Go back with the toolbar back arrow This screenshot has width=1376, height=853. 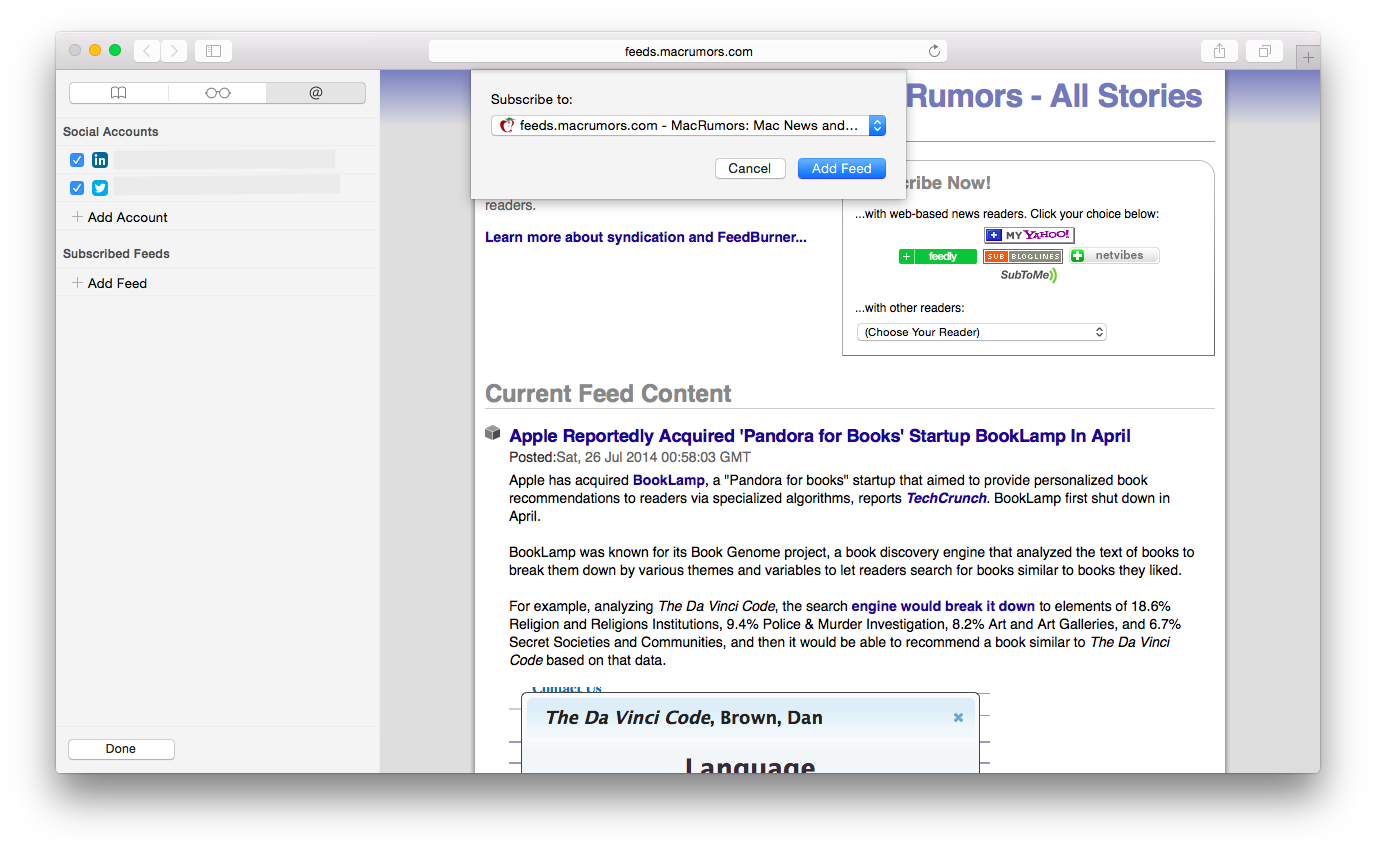[147, 51]
